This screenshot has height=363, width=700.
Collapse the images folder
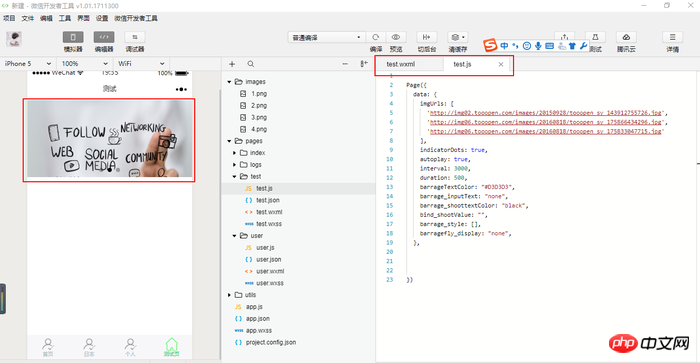[x=229, y=82]
